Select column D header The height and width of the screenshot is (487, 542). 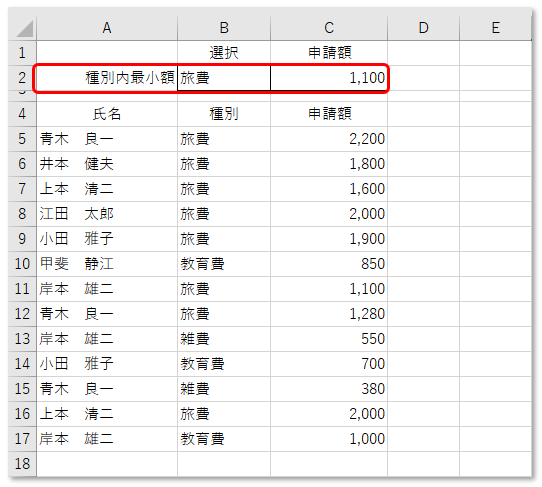click(423, 28)
